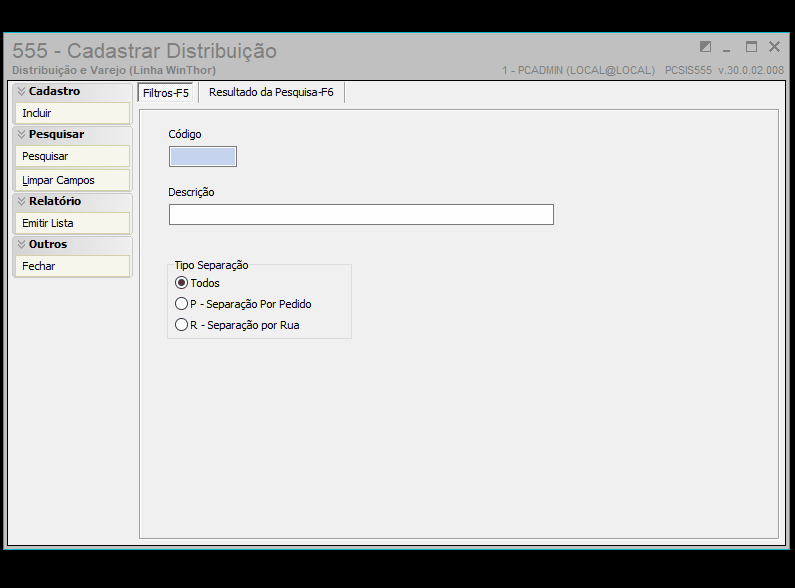Click the window theme toggle icon

point(705,47)
